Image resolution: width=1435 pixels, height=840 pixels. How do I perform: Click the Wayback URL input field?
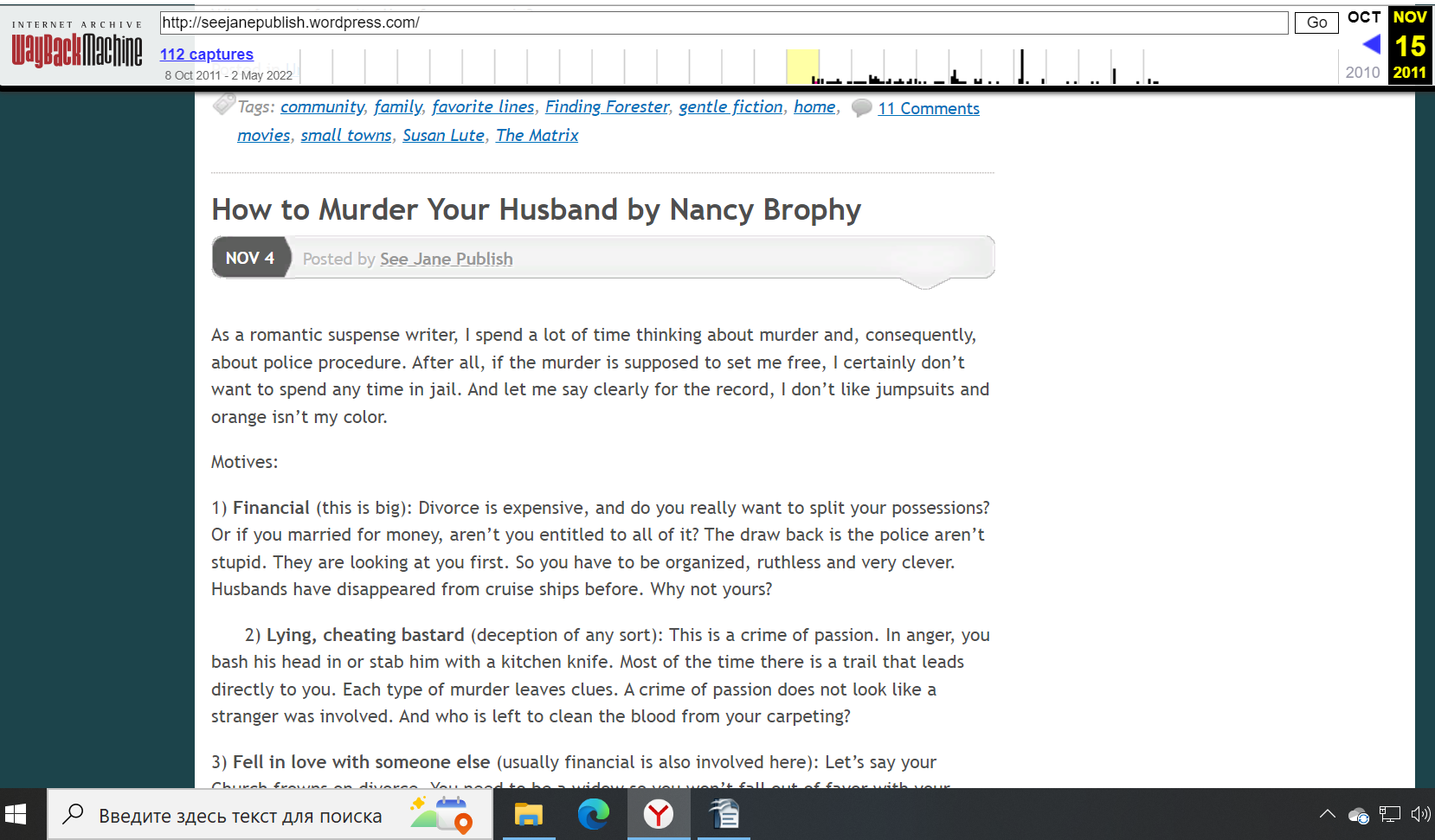click(x=724, y=22)
